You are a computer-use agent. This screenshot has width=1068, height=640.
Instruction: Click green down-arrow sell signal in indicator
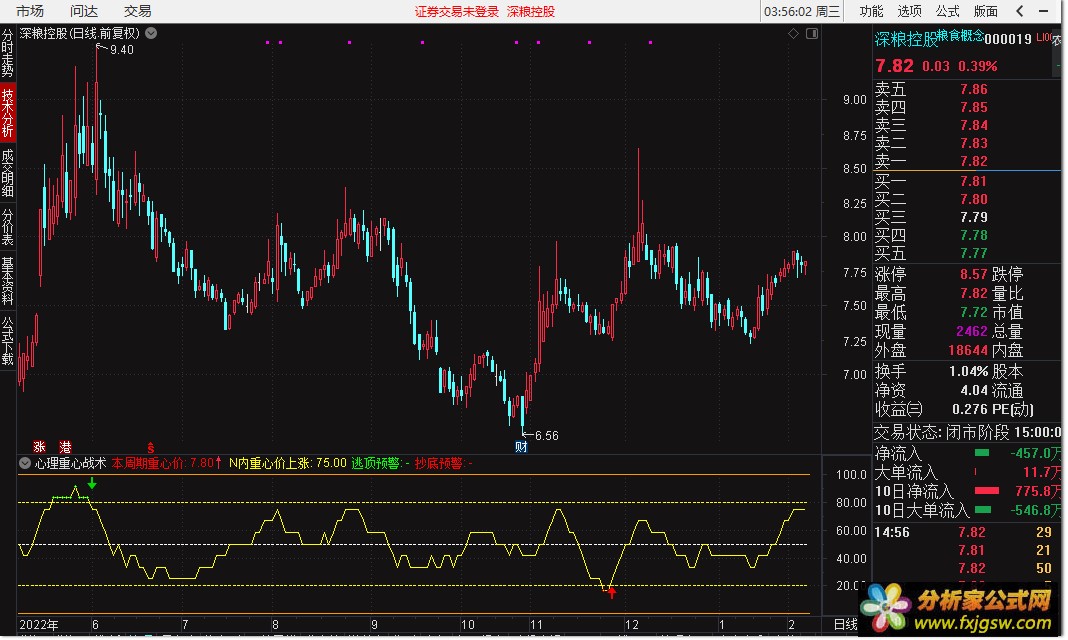(x=92, y=483)
